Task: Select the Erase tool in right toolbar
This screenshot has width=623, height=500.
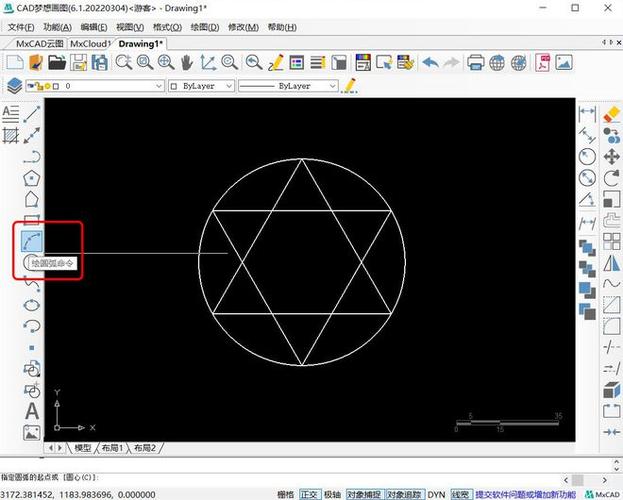Action: pyautogui.click(x=612, y=113)
